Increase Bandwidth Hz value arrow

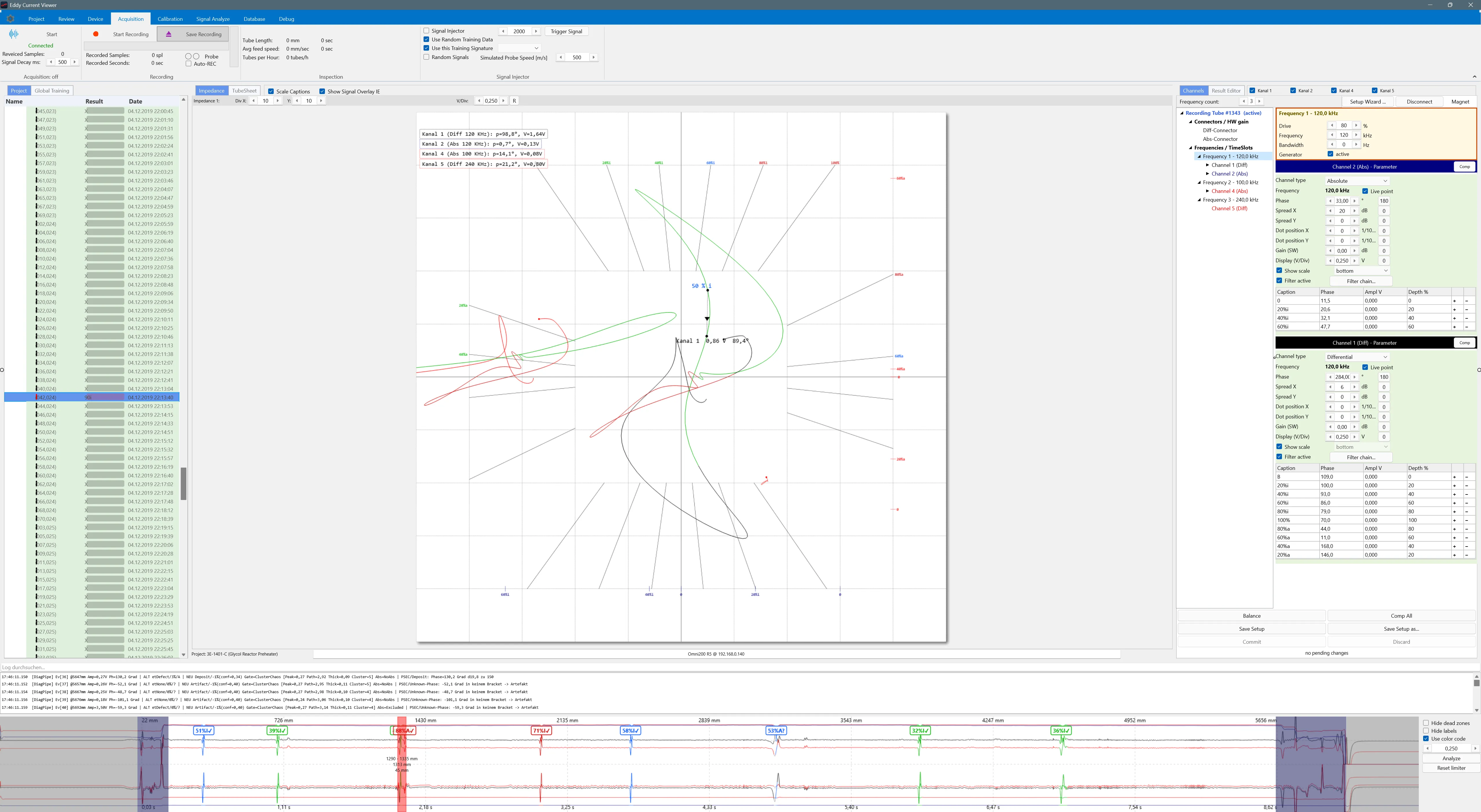point(1356,145)
